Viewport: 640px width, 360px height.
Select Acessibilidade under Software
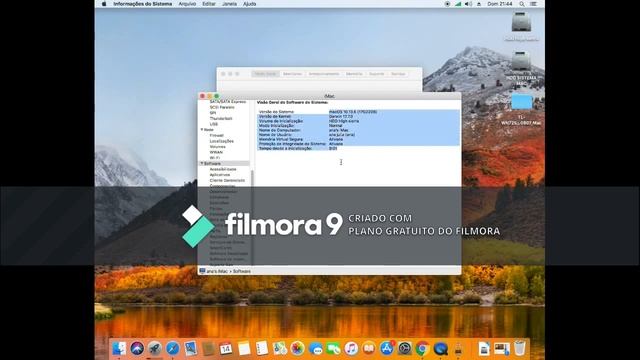[223, 169]
